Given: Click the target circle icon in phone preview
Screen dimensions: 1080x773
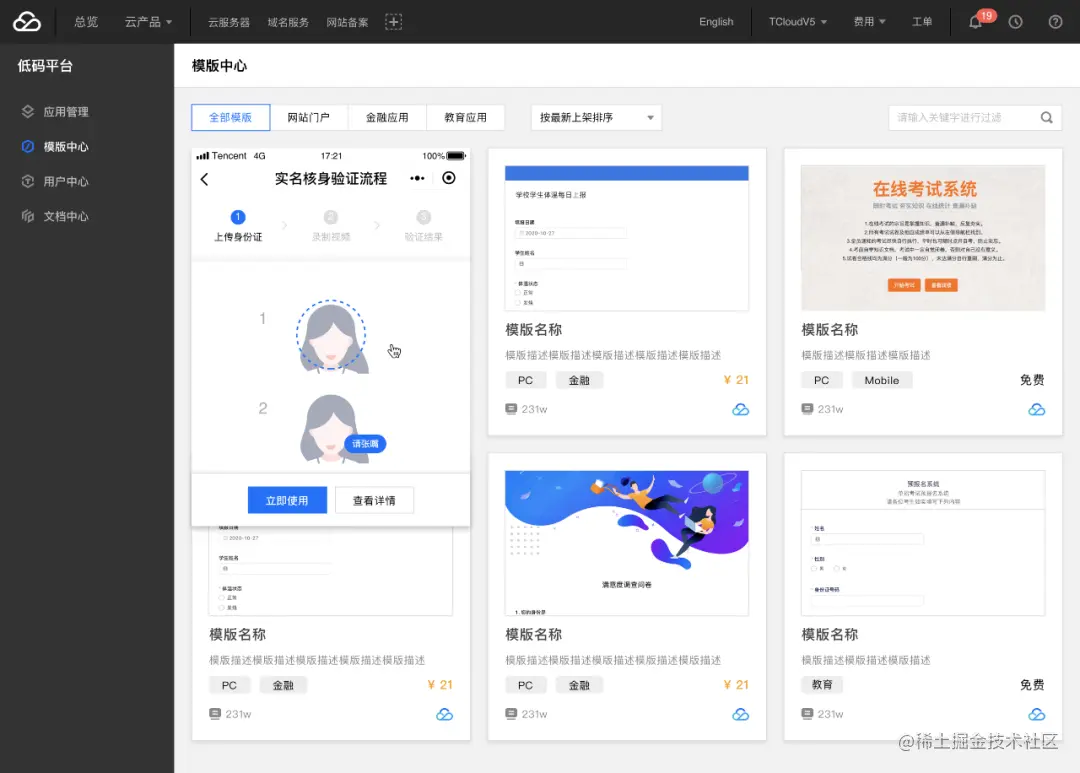Looking at the screenshot, I should pyautogui.click(x=448, y=178).
